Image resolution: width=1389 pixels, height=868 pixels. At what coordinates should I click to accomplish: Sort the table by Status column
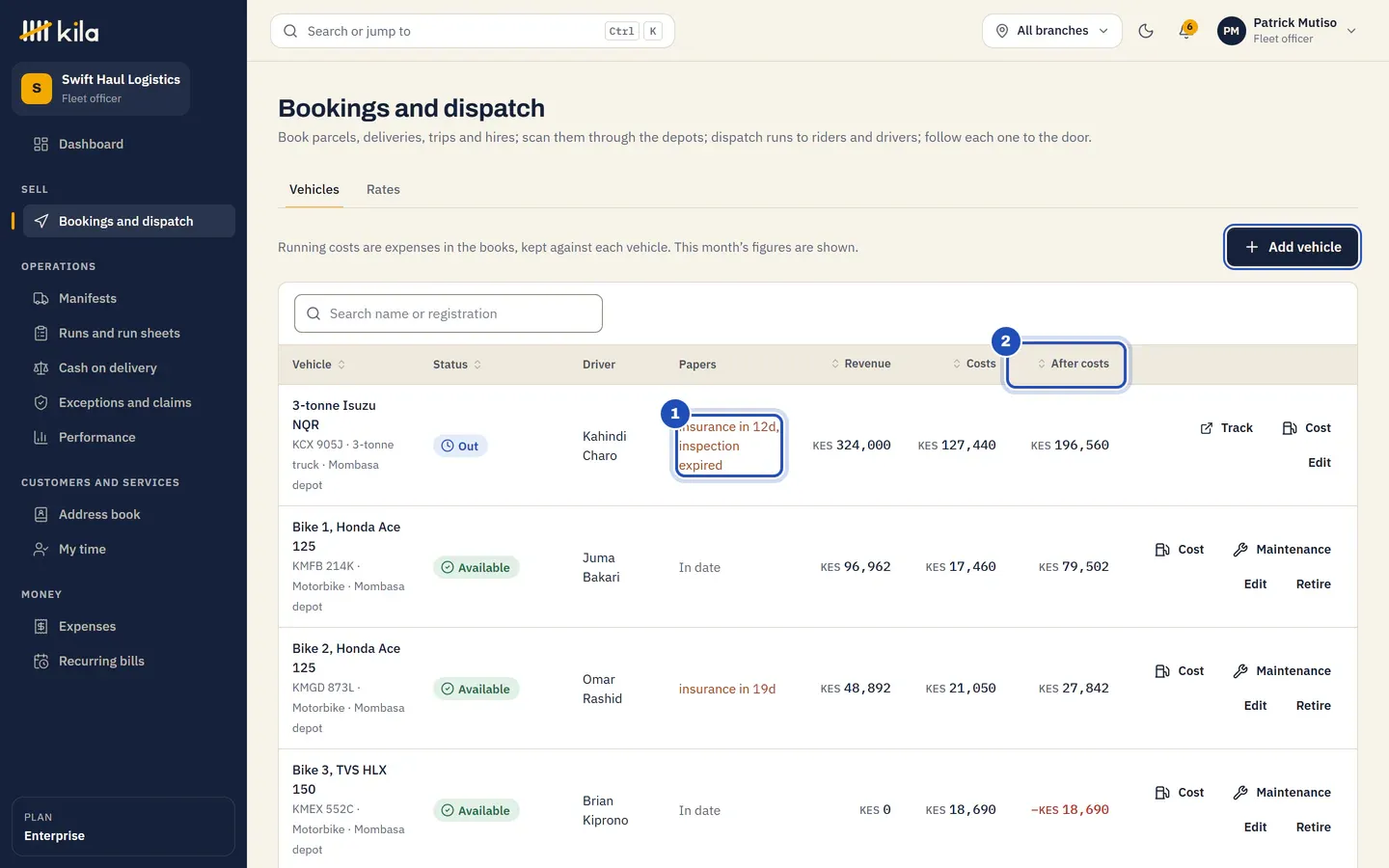[457, 365]
